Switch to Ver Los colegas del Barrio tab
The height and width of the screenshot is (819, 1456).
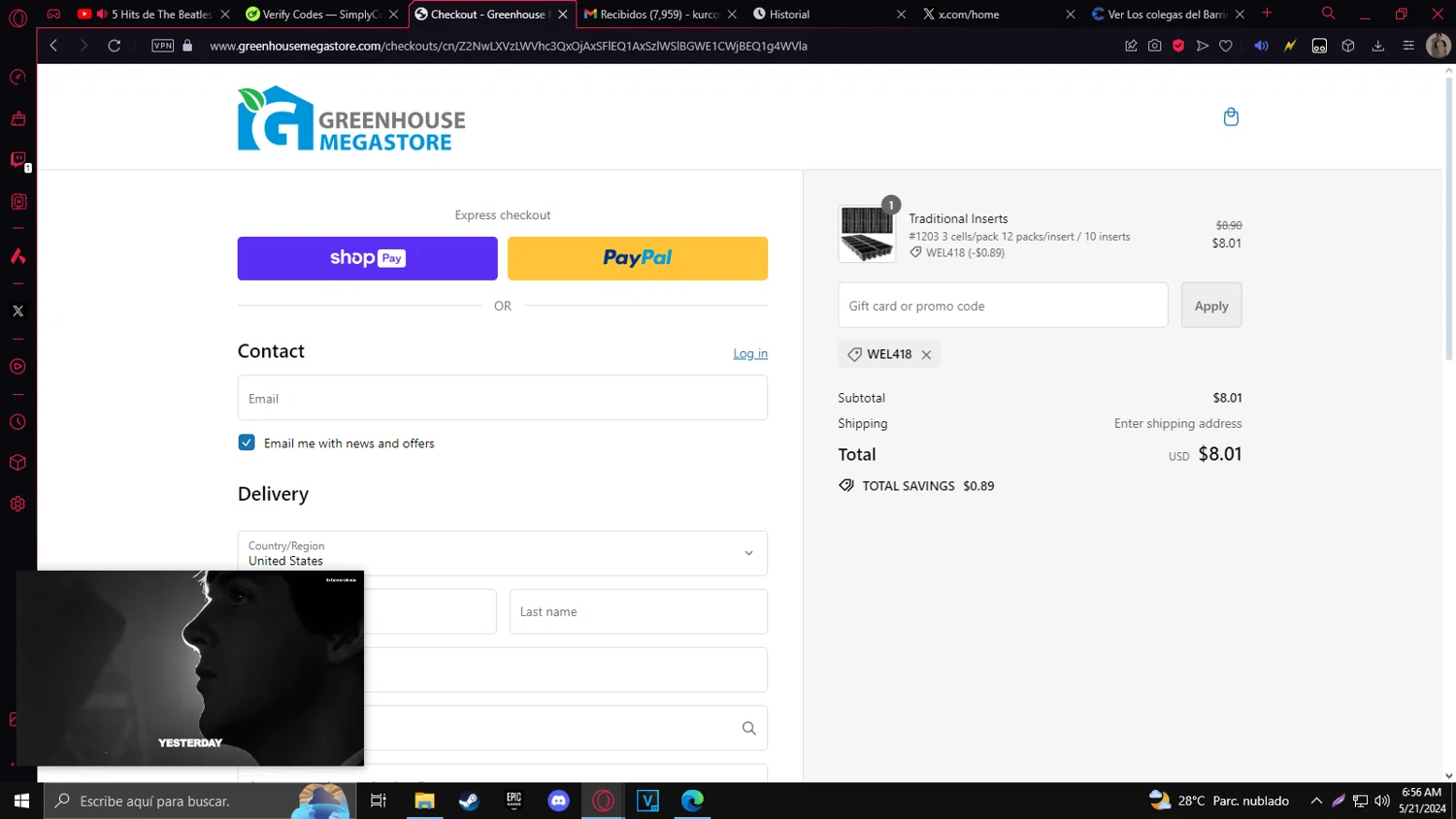point(1168,14)
